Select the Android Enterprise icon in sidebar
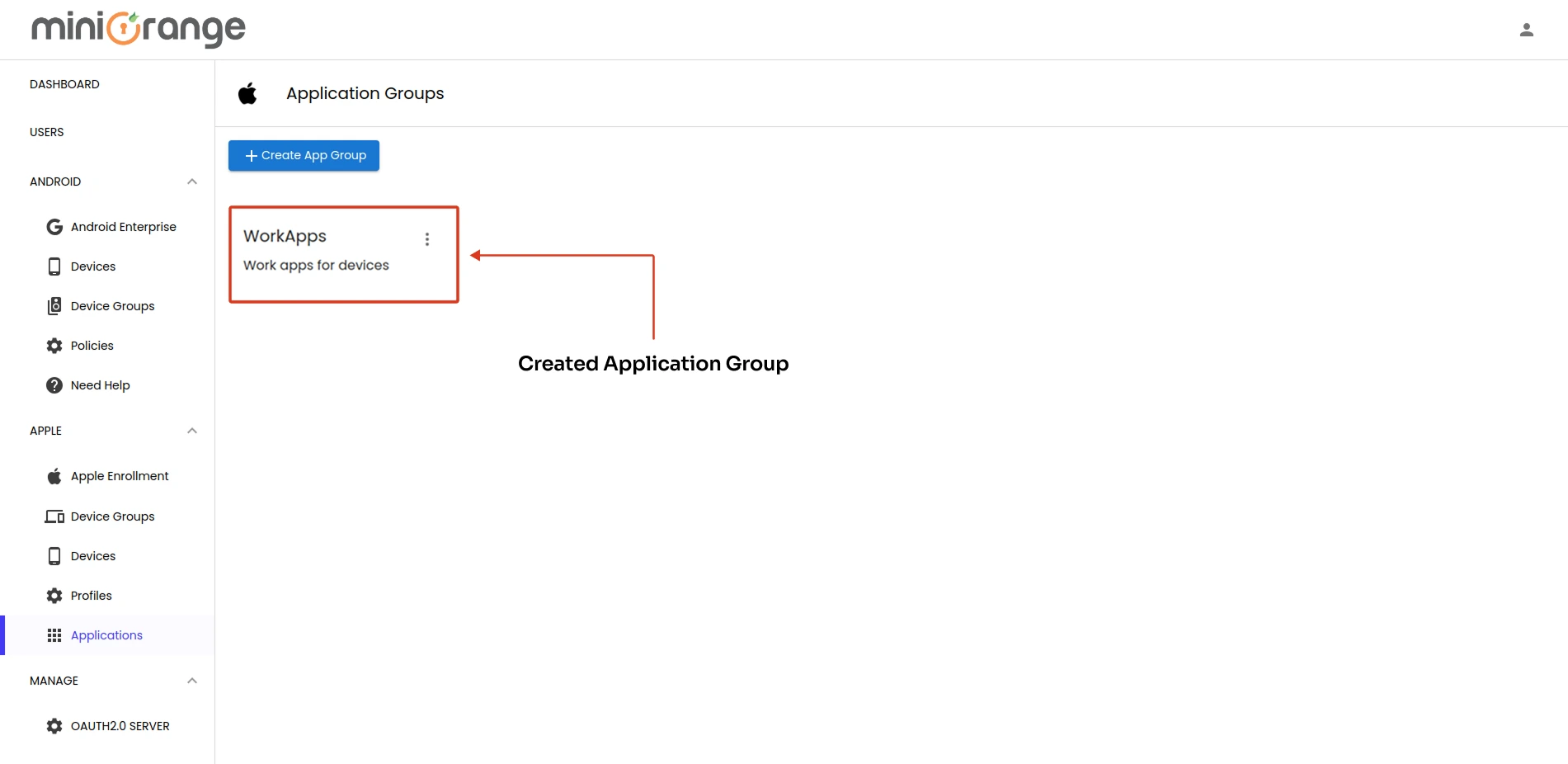Screen dimensions: 1568x764 coord(54,226)
